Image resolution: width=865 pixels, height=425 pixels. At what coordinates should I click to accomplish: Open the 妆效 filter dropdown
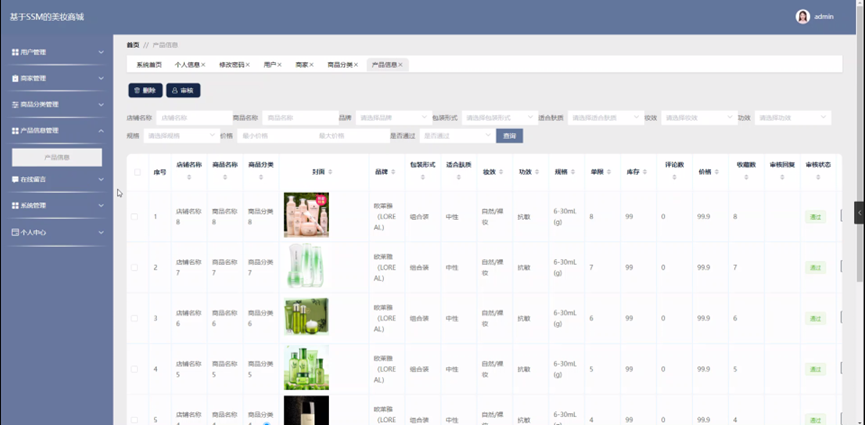[x=699, y=118]
